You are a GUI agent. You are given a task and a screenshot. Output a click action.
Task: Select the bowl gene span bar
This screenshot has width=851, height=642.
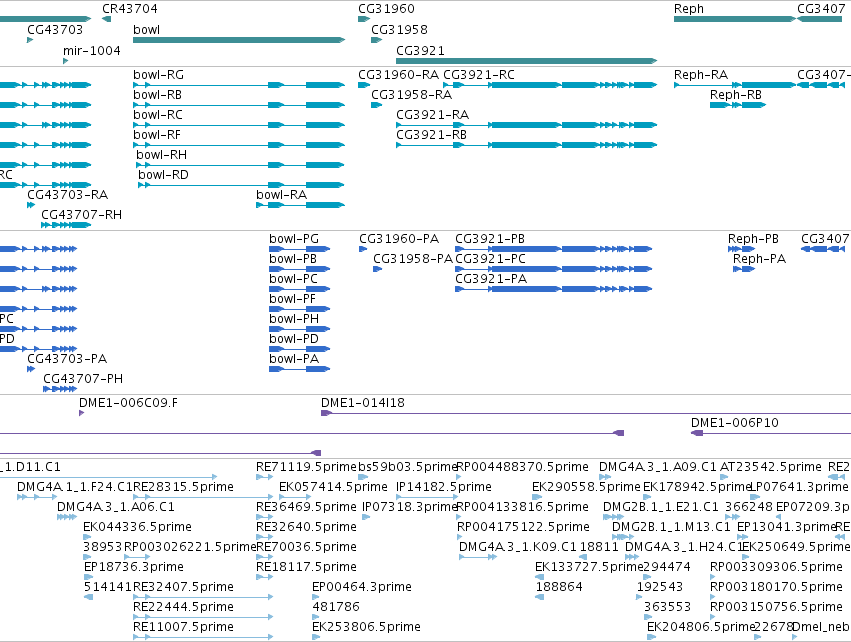pyautogui.click(x=239, y=40)
